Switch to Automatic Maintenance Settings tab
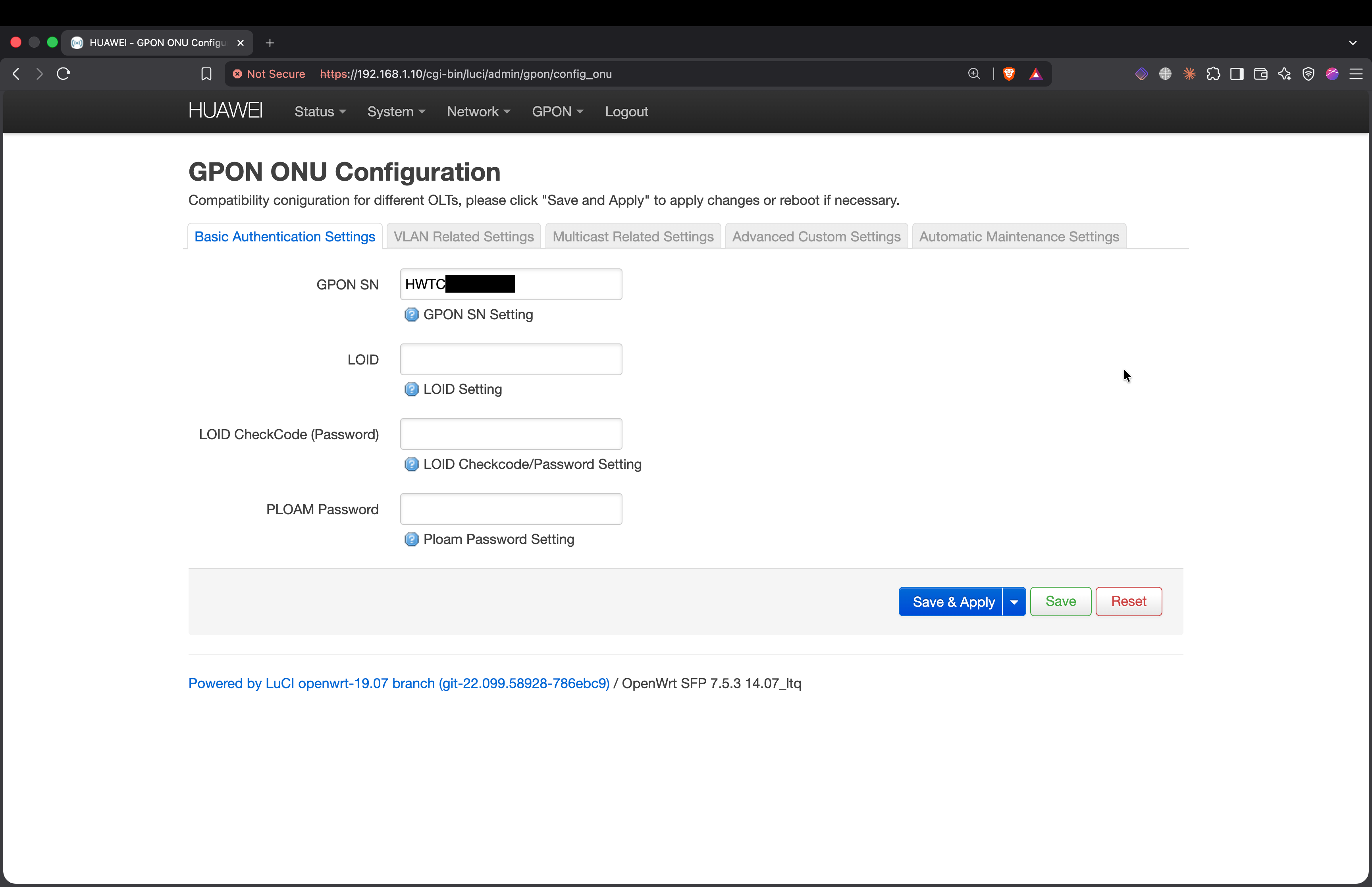The image size is (1372, 887). coord(1019,237)
